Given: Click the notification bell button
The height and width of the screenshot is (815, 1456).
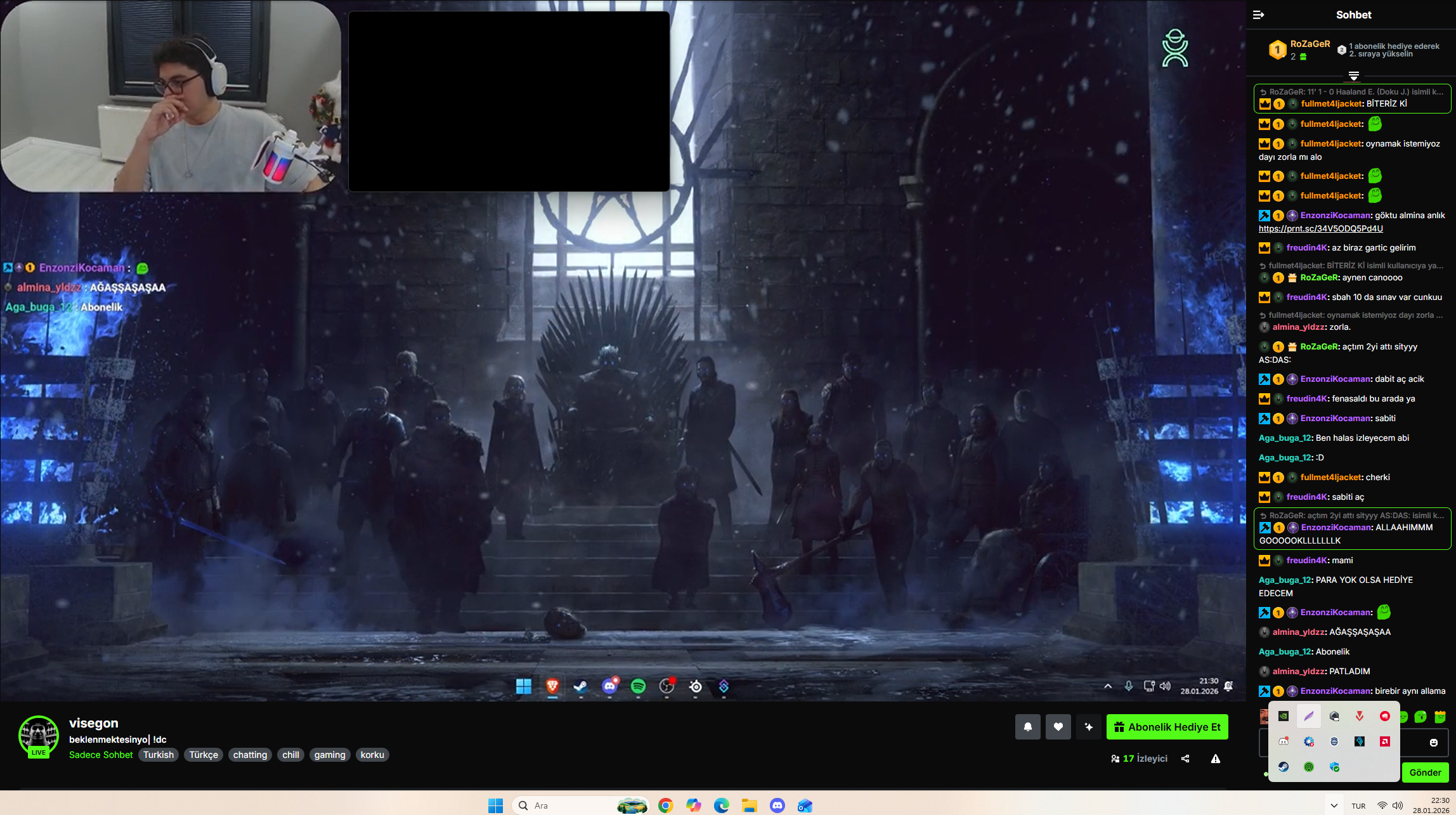Looking at the screenshot, I should (x=1028, y=727).
